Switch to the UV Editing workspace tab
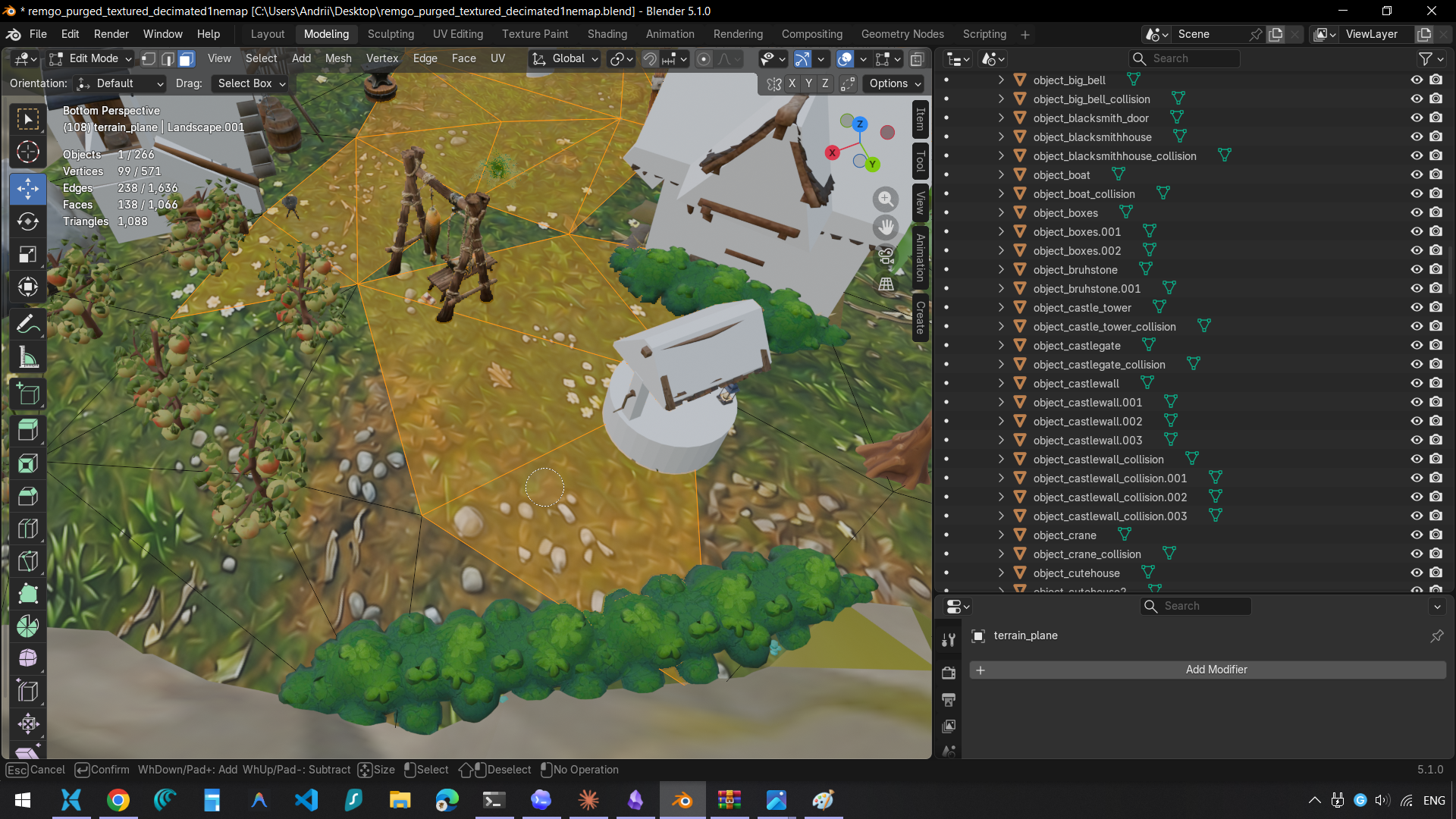This screenshot has width=1456, height=819. [x=457, y=34]
